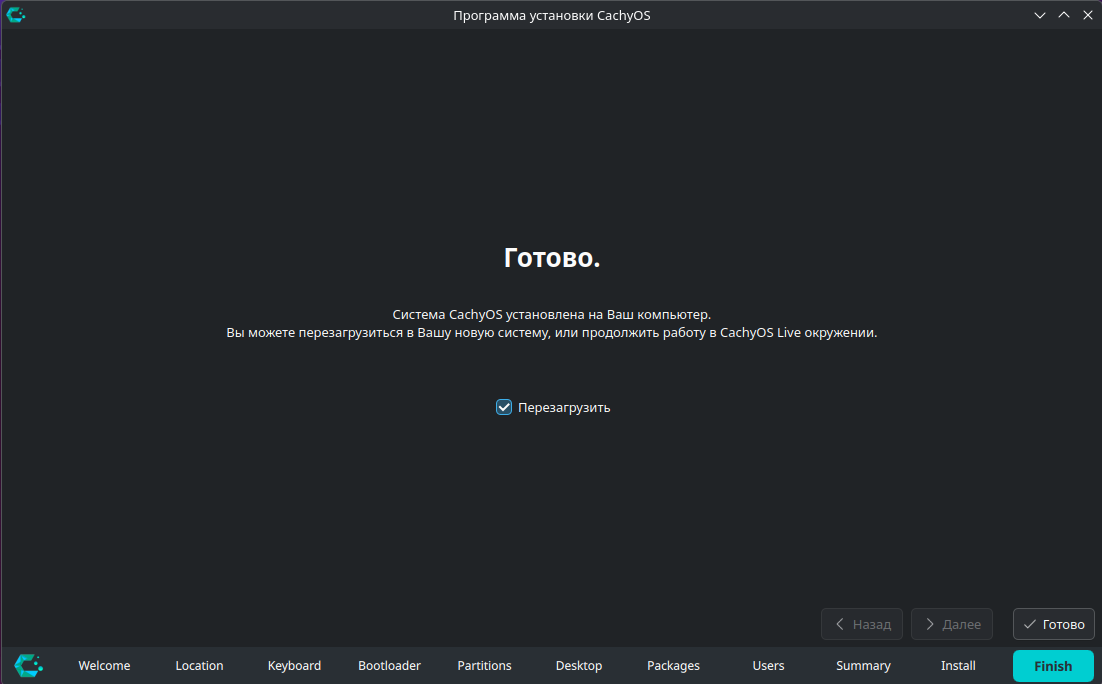Image resolution: width=1102 pixels, height=684 pixels.
Task: Close the CachyOS installer window
Action: click(x=1087, y=15)
